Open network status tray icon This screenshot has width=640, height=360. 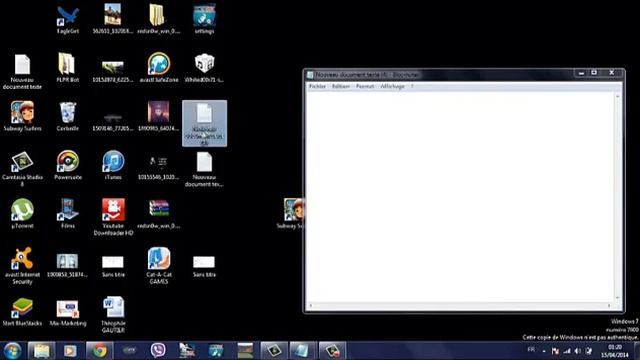(567, 351)
